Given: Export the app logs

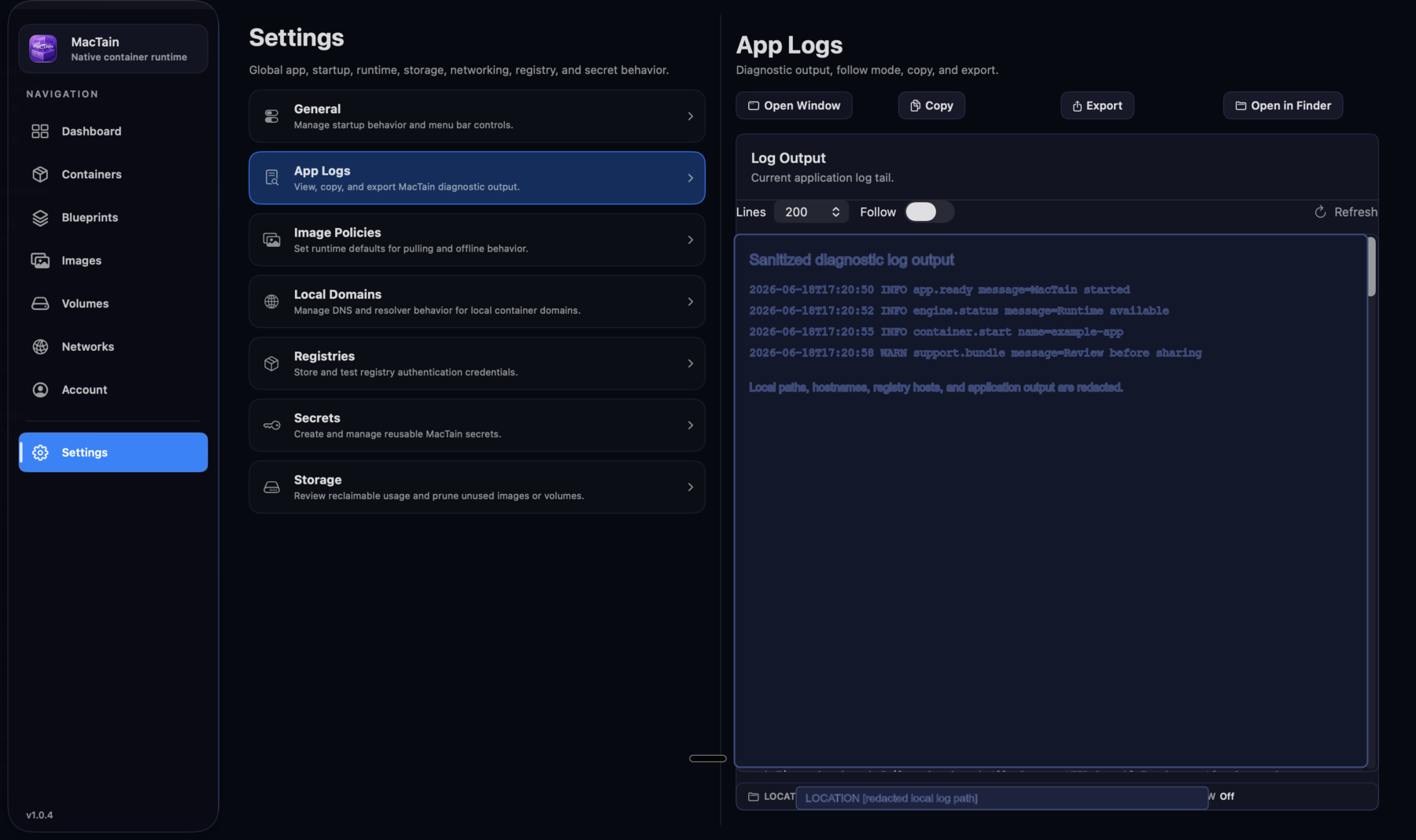Looking at the screenshot, I should coord(1097,105).
